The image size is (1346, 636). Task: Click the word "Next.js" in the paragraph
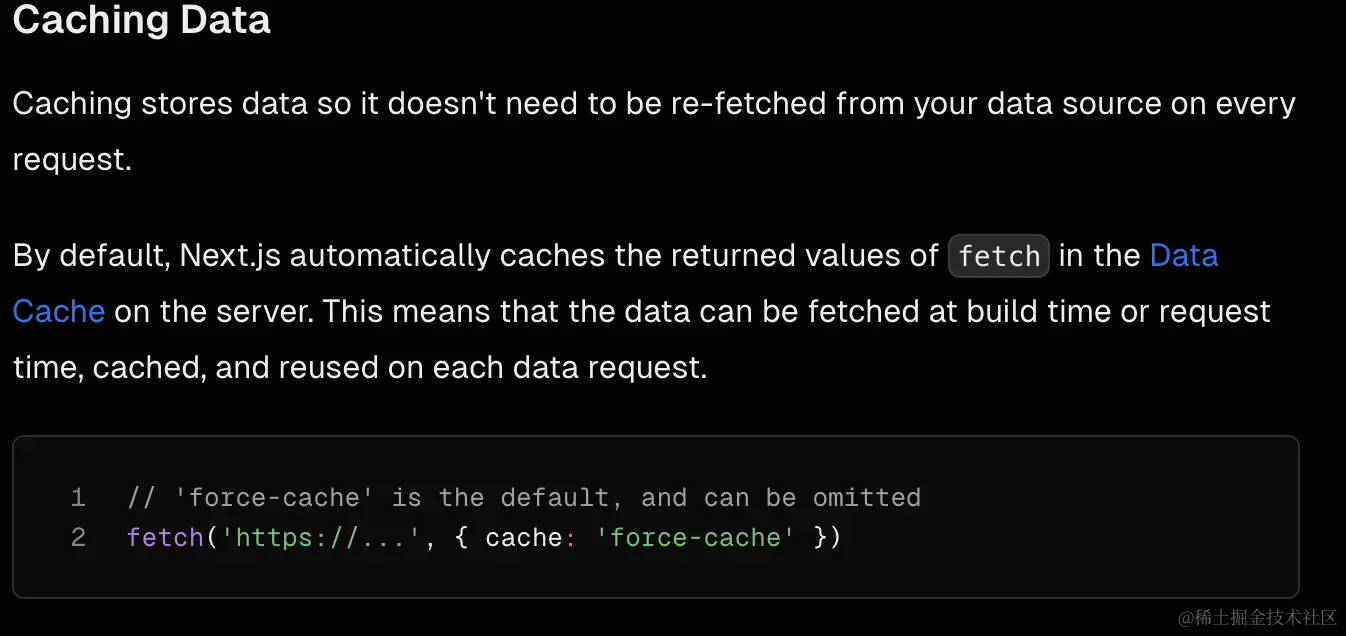[x=230, y=256]
